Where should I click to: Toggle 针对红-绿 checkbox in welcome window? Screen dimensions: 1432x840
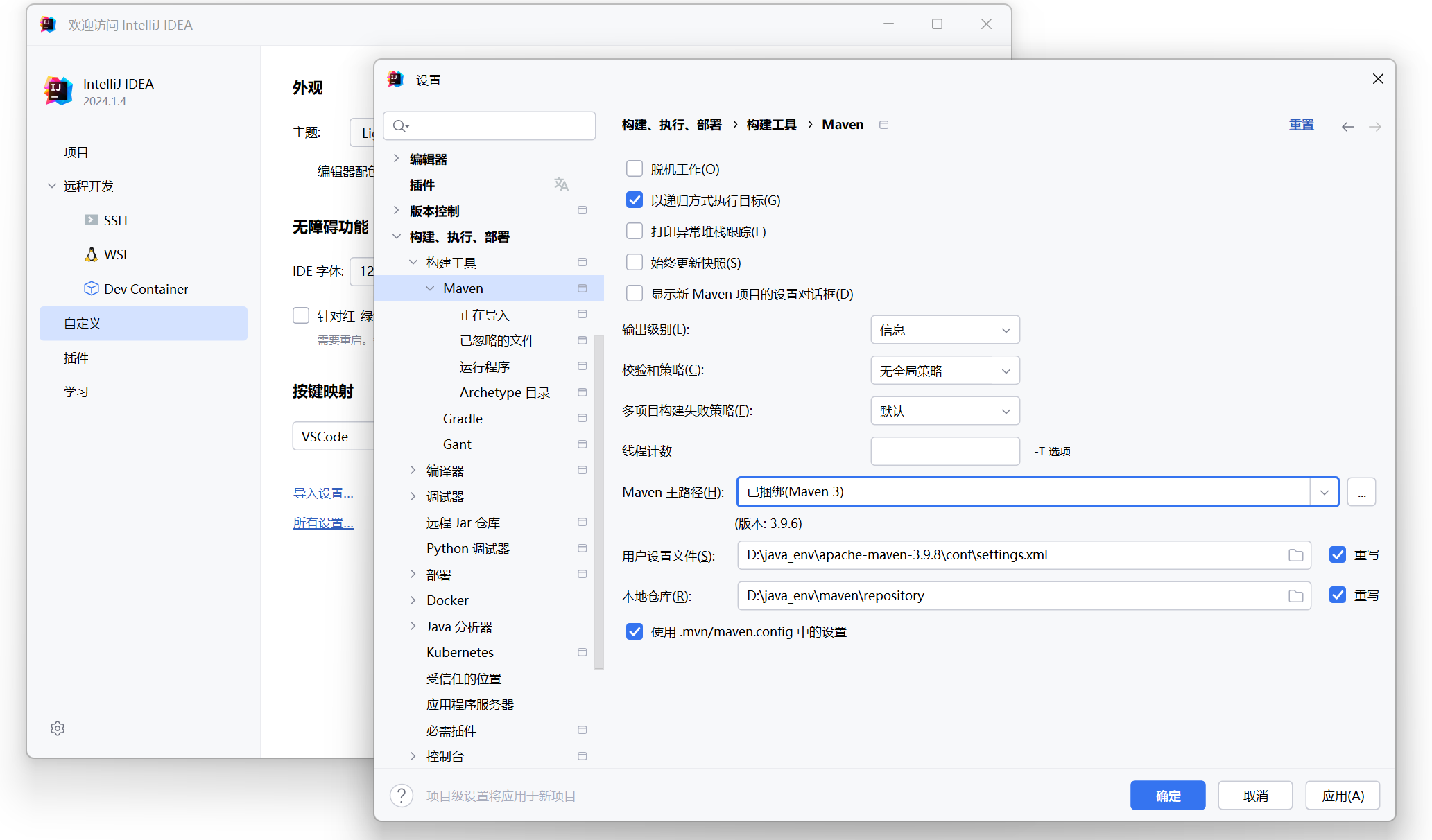(301, 316)
